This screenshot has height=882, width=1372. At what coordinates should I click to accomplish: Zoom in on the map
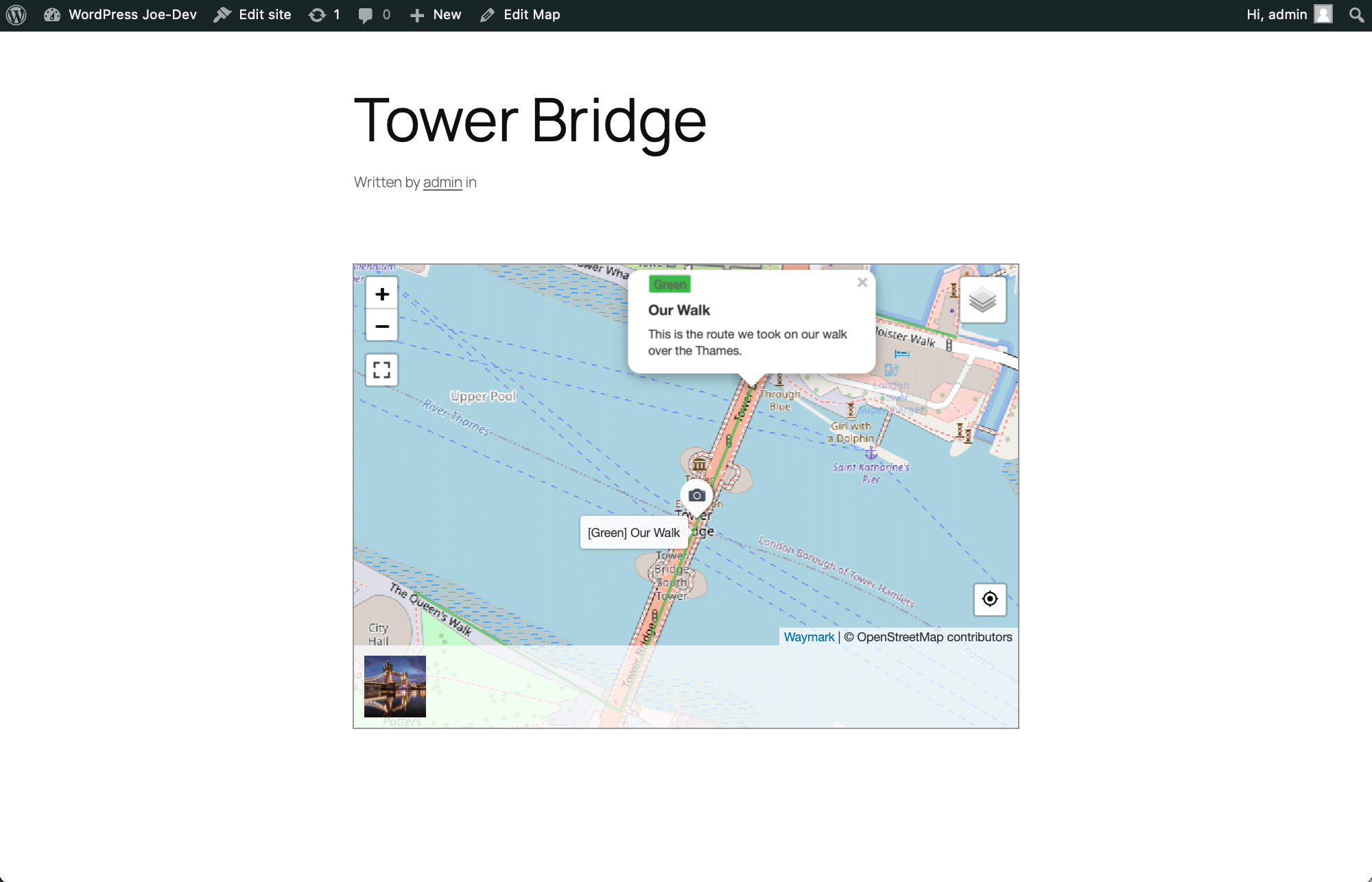pos(382,294)
